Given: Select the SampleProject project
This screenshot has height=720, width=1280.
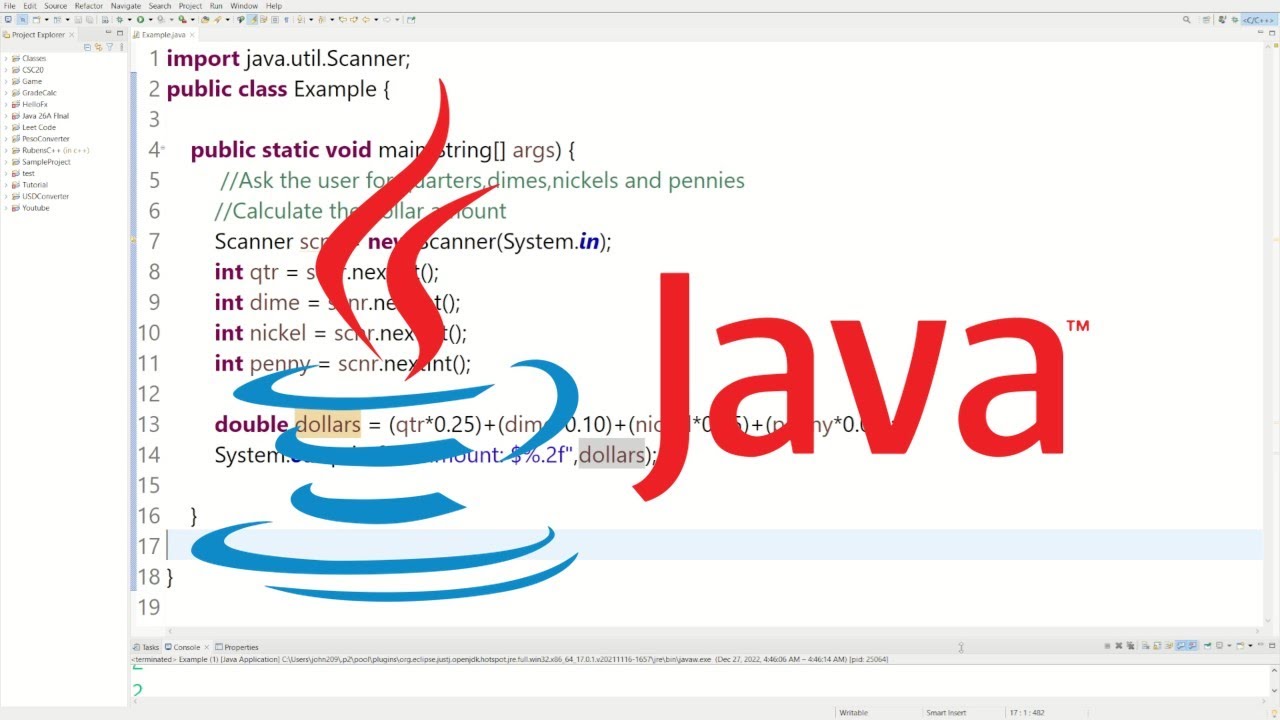Looking at the screenshot, I should (46, 162).
